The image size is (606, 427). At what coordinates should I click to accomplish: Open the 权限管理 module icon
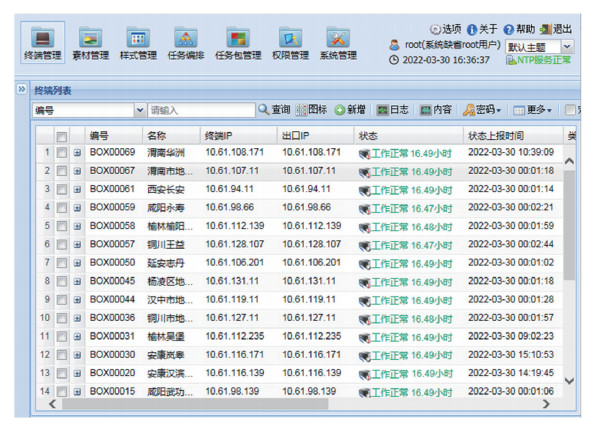(x=290, y=42)
